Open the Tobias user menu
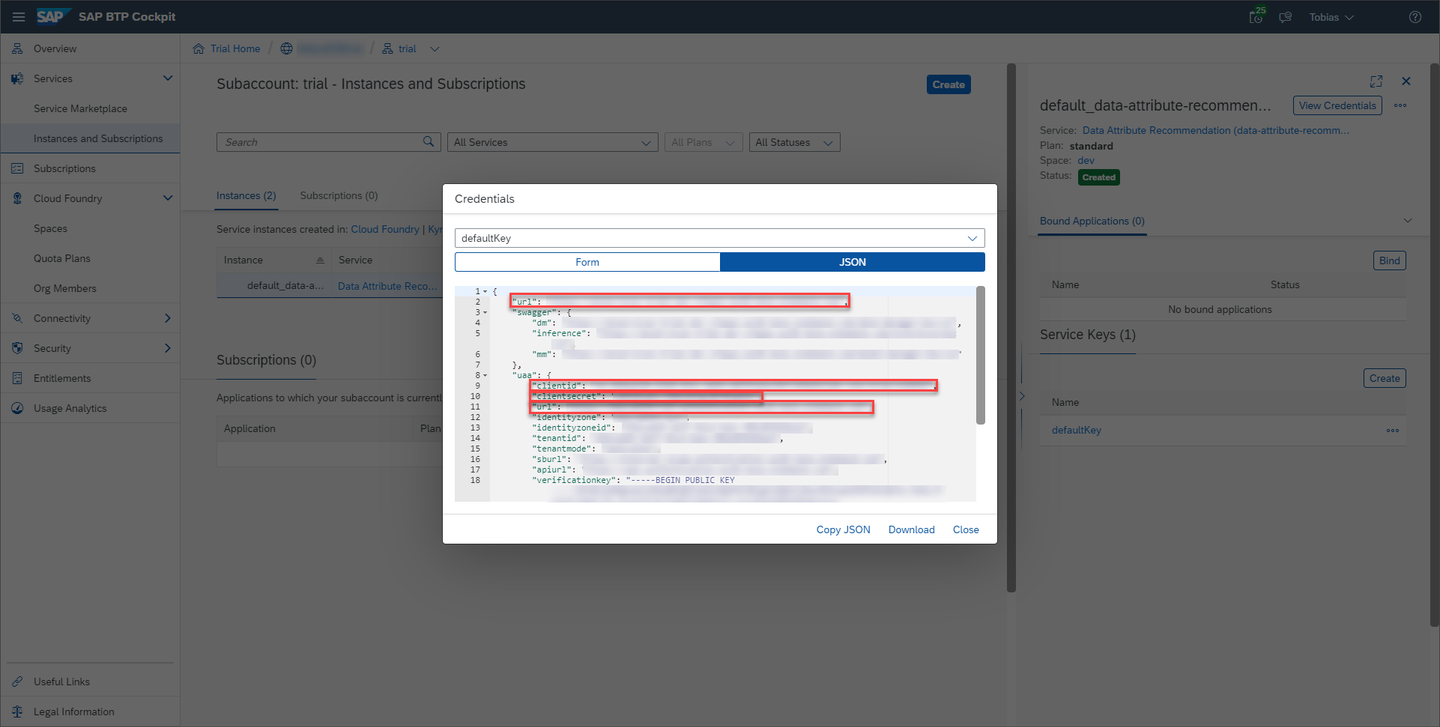1440x727 pixels. pyautogui.click(x=1332, y=17)
